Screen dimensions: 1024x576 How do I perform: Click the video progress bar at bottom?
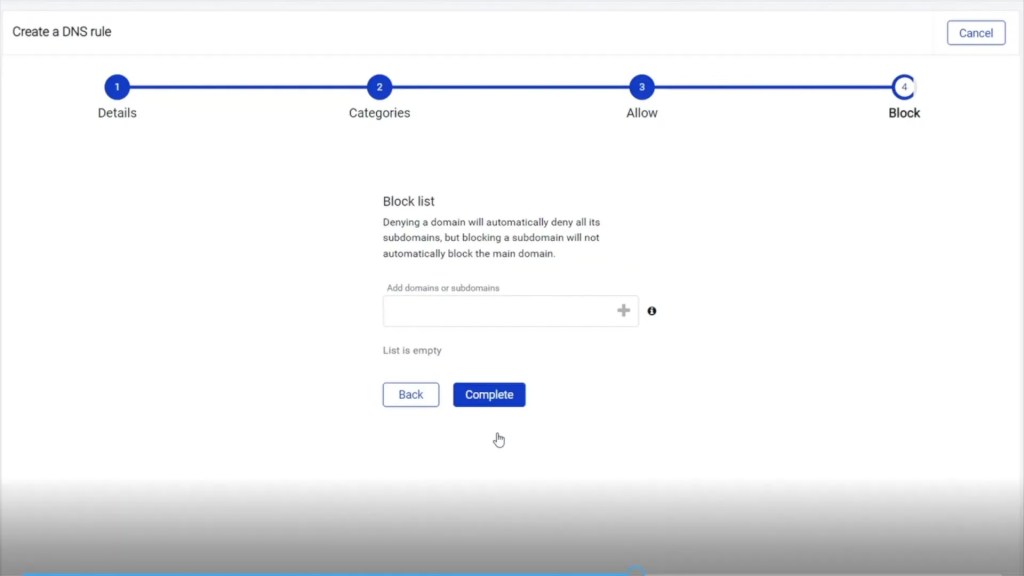pyautogui.click(x=512, y=573)
